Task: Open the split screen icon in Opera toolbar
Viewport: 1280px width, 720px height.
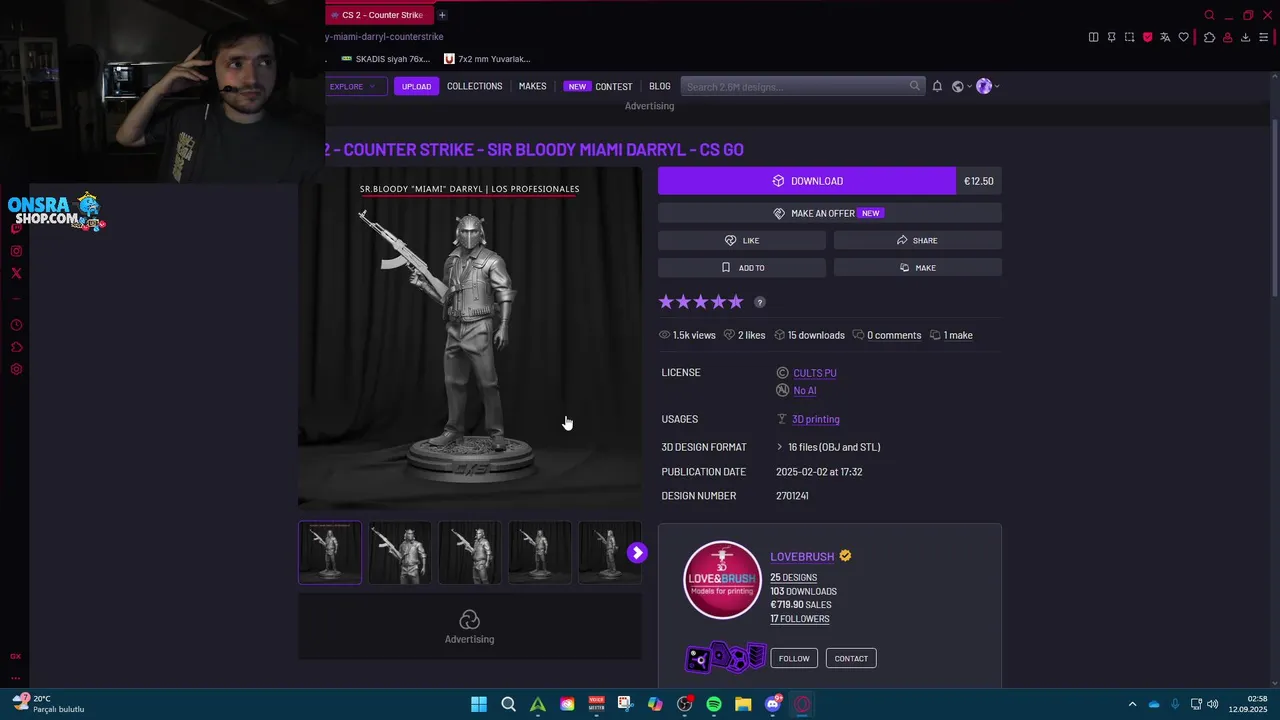Action: tap(1093, 37)
